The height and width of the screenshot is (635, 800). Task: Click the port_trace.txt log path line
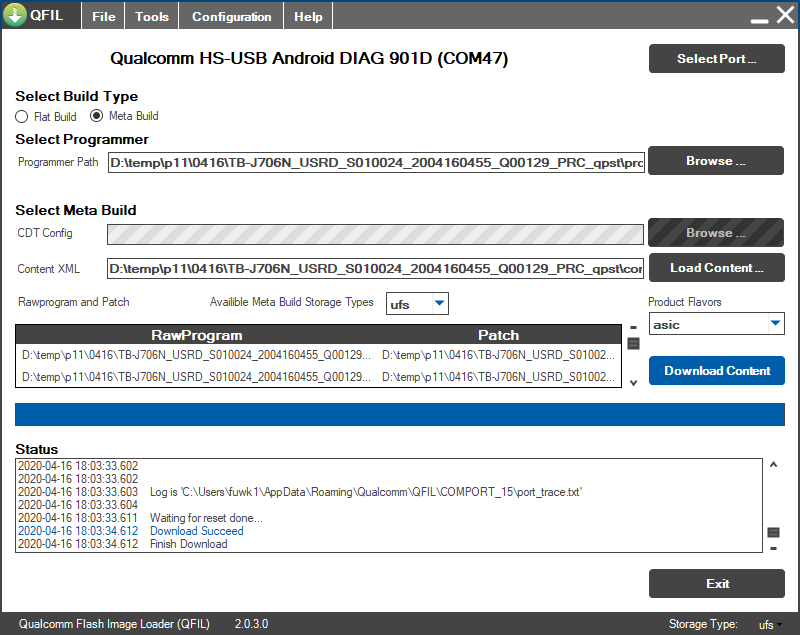click(x=366, y=492)
